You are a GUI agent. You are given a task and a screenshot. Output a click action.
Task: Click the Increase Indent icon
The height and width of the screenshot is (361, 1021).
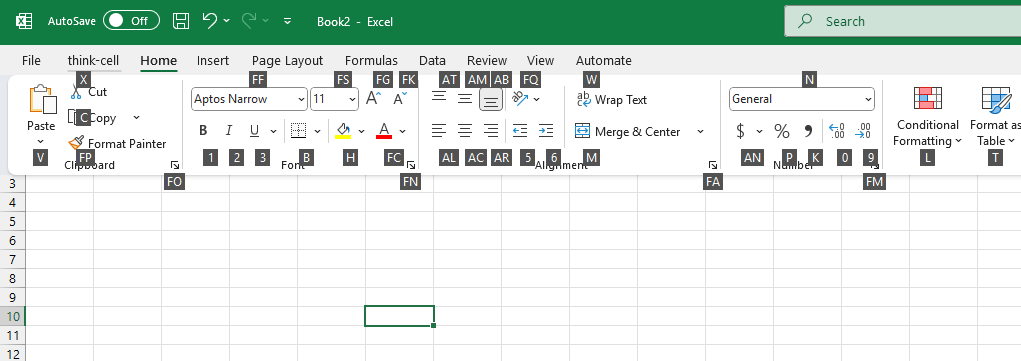[x=546, y=132]
